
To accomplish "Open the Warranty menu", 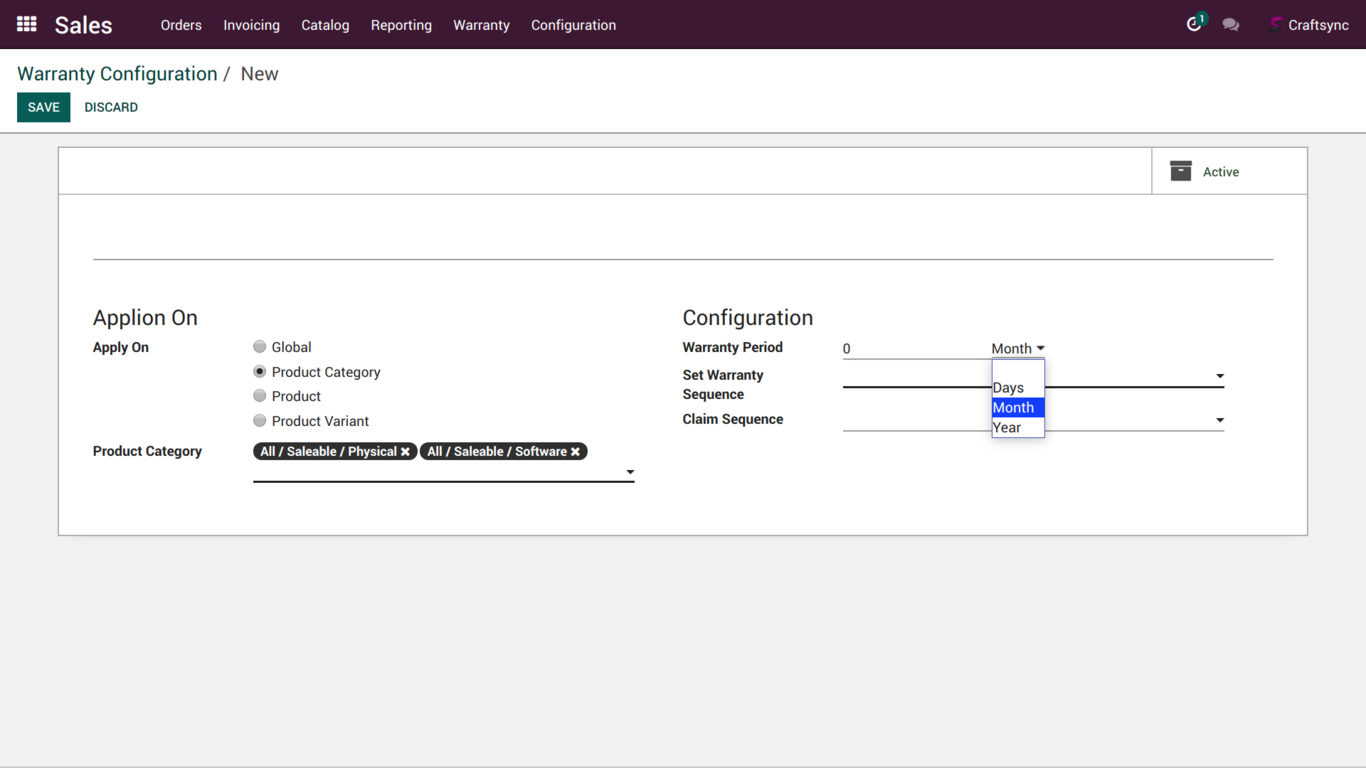I will click(481, 25).
